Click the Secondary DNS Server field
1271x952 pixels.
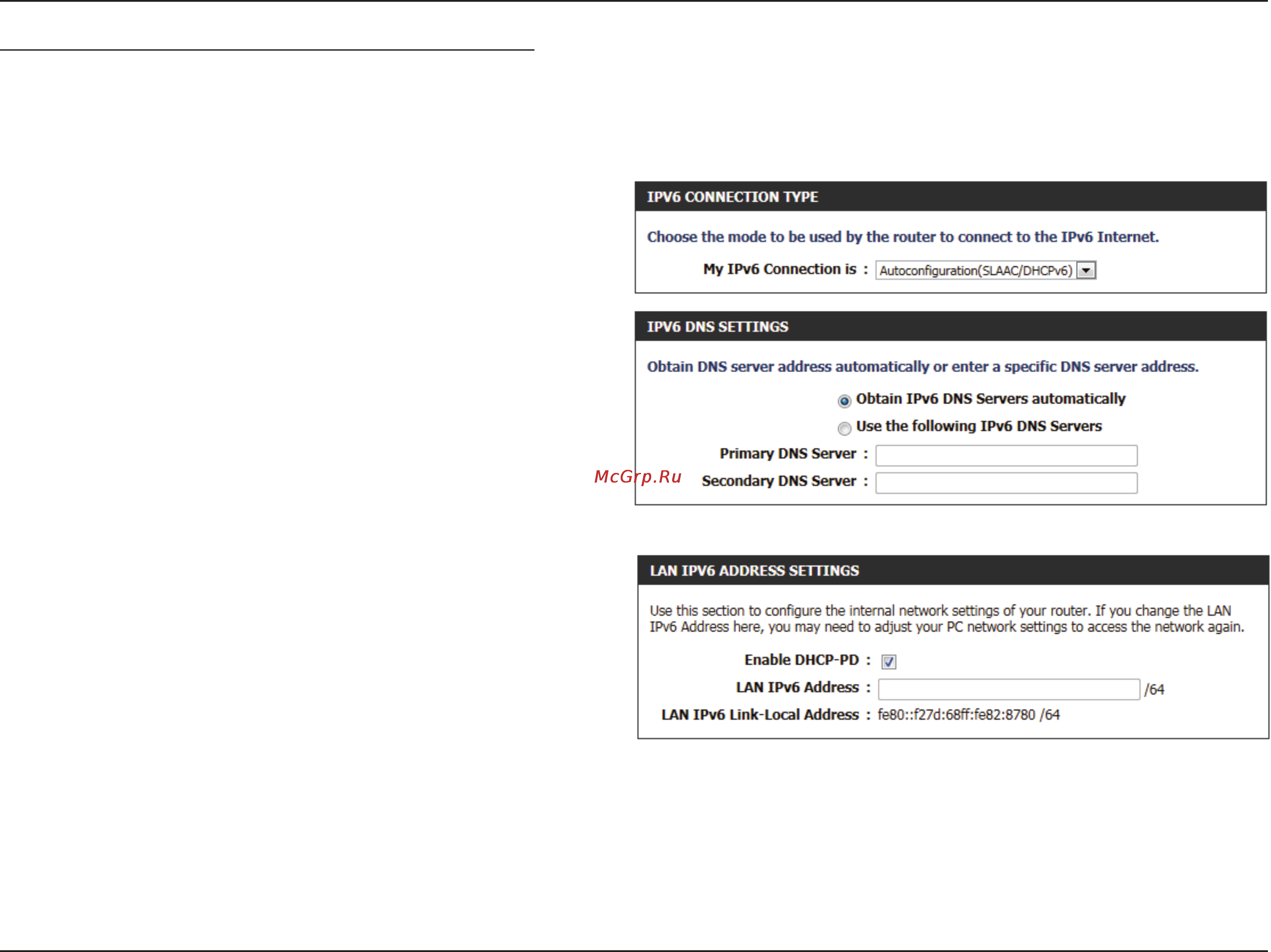1006,483
